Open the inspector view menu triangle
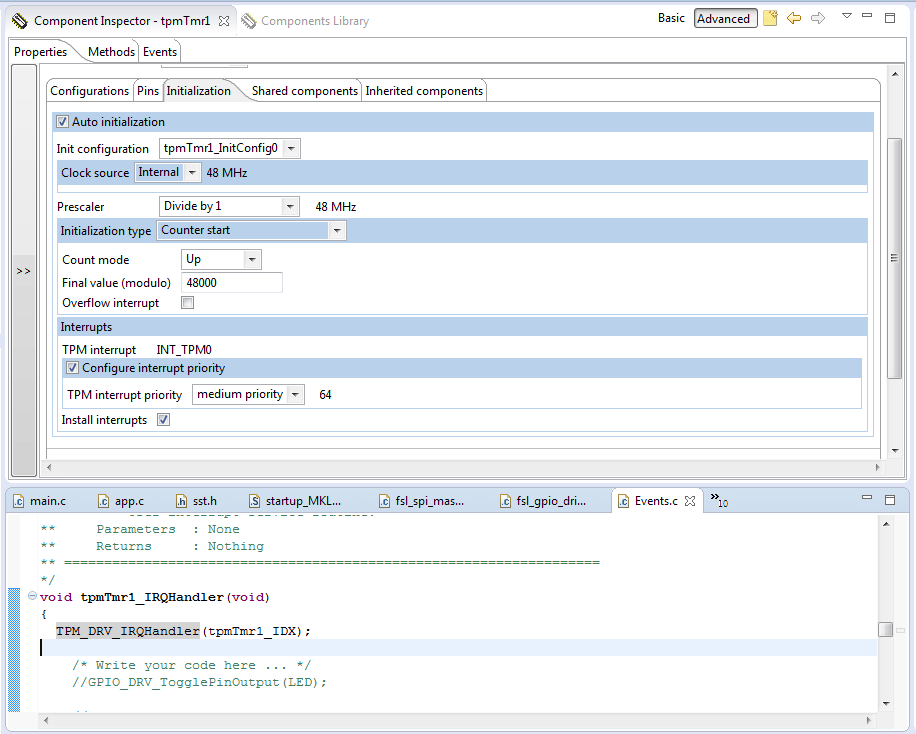The image size is (916, 734). [846, 16]
